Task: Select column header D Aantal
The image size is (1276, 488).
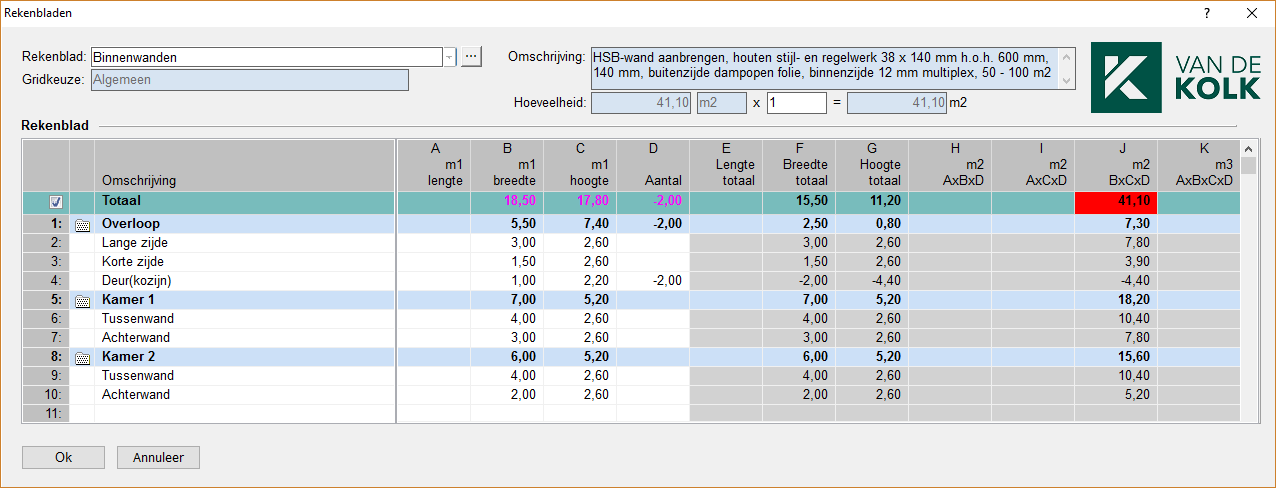Action: tap(653, 164)
